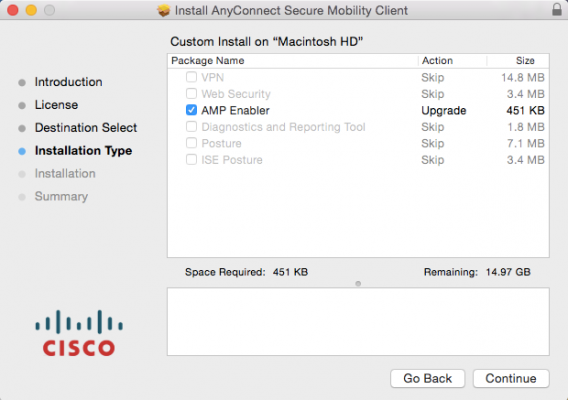Click the Action column header
568x400 pixels.
point(452,61)
